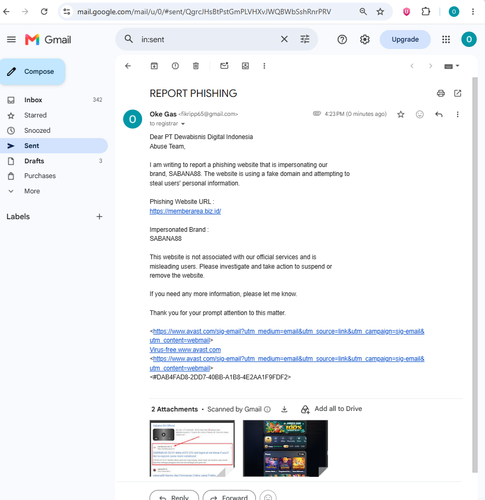
Task: Open browser extensions puzzle icon
Action: pyautogui.click(x=426, y=12)
